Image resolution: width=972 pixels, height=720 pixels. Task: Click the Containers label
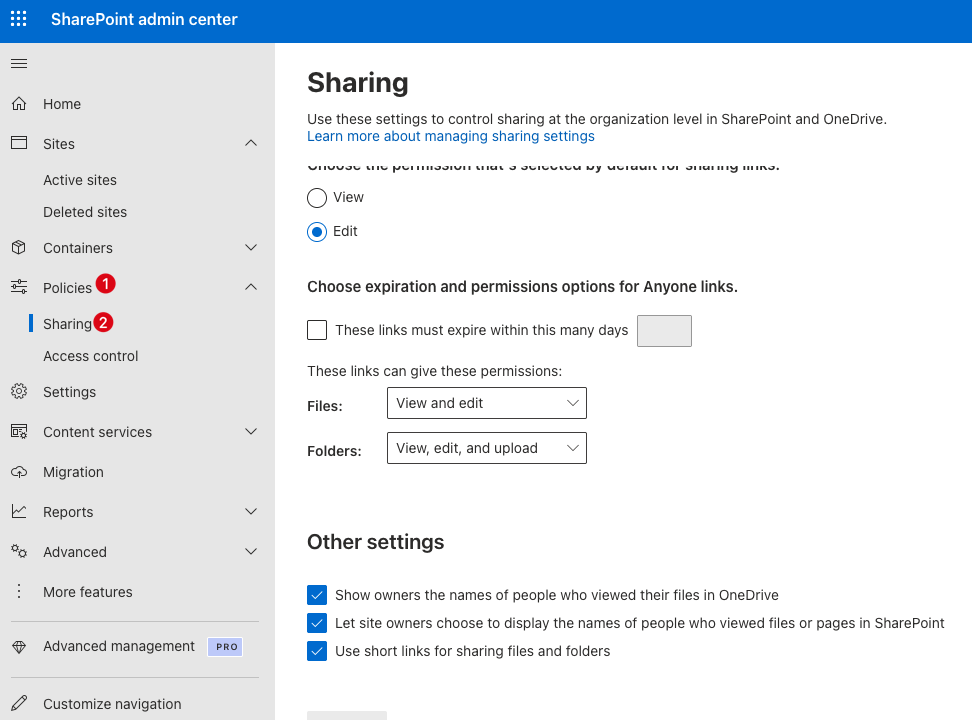tap(77, 248)
